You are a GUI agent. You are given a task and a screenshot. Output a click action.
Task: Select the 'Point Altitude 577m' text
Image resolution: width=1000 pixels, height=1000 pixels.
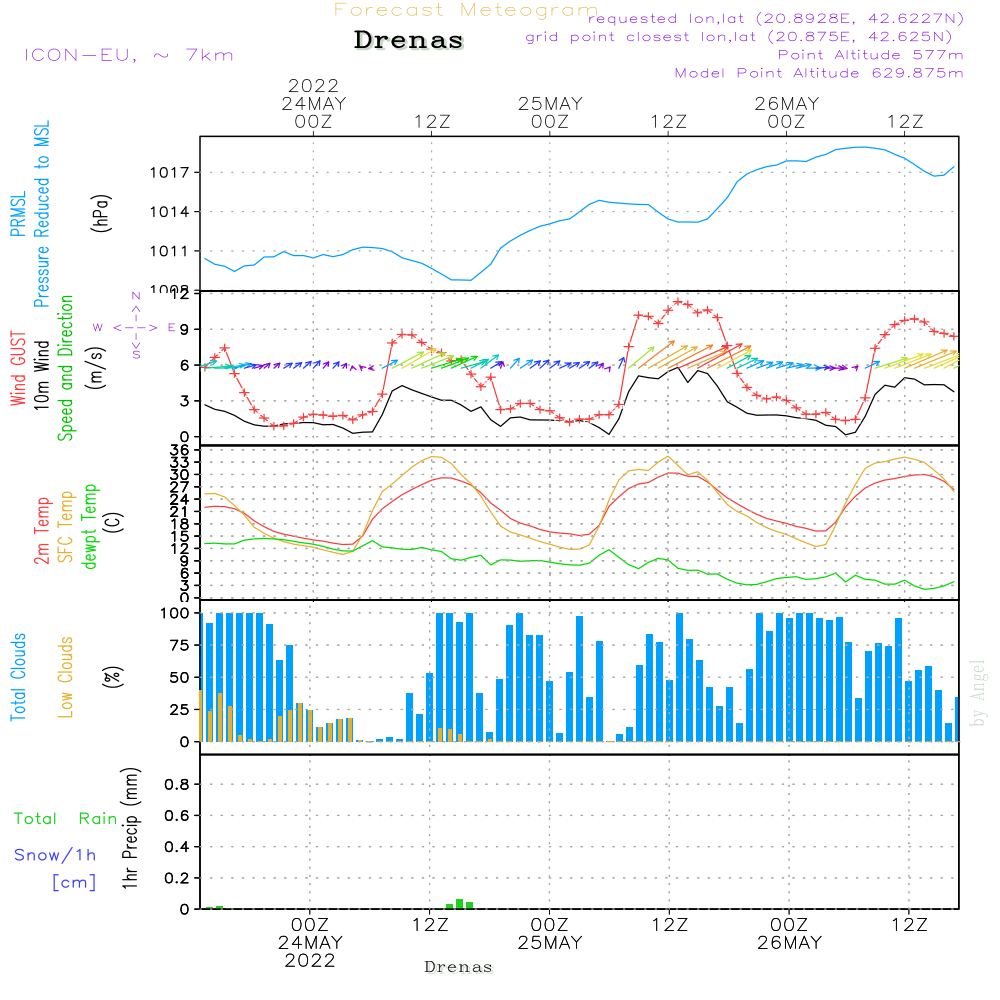click(871, 55)
